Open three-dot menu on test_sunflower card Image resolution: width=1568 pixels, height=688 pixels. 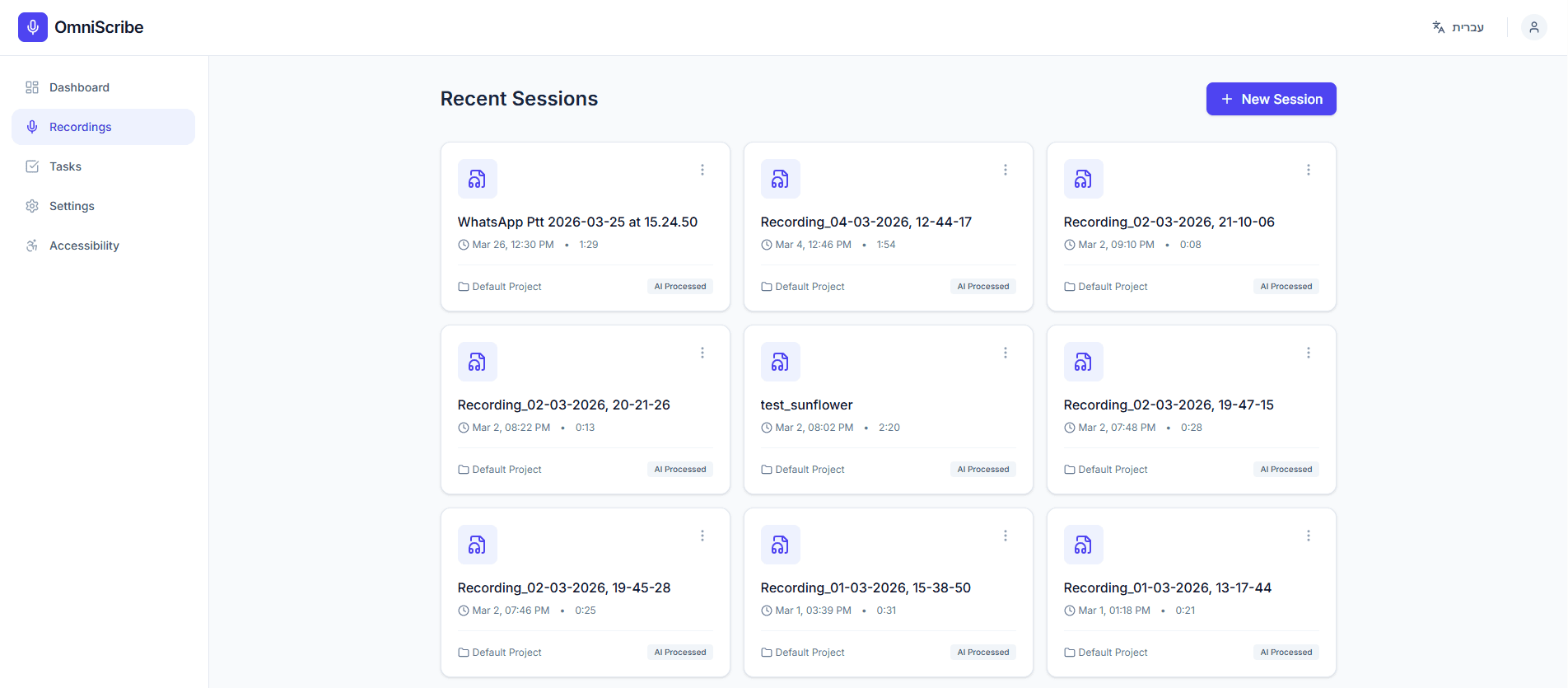[1006, 353]
